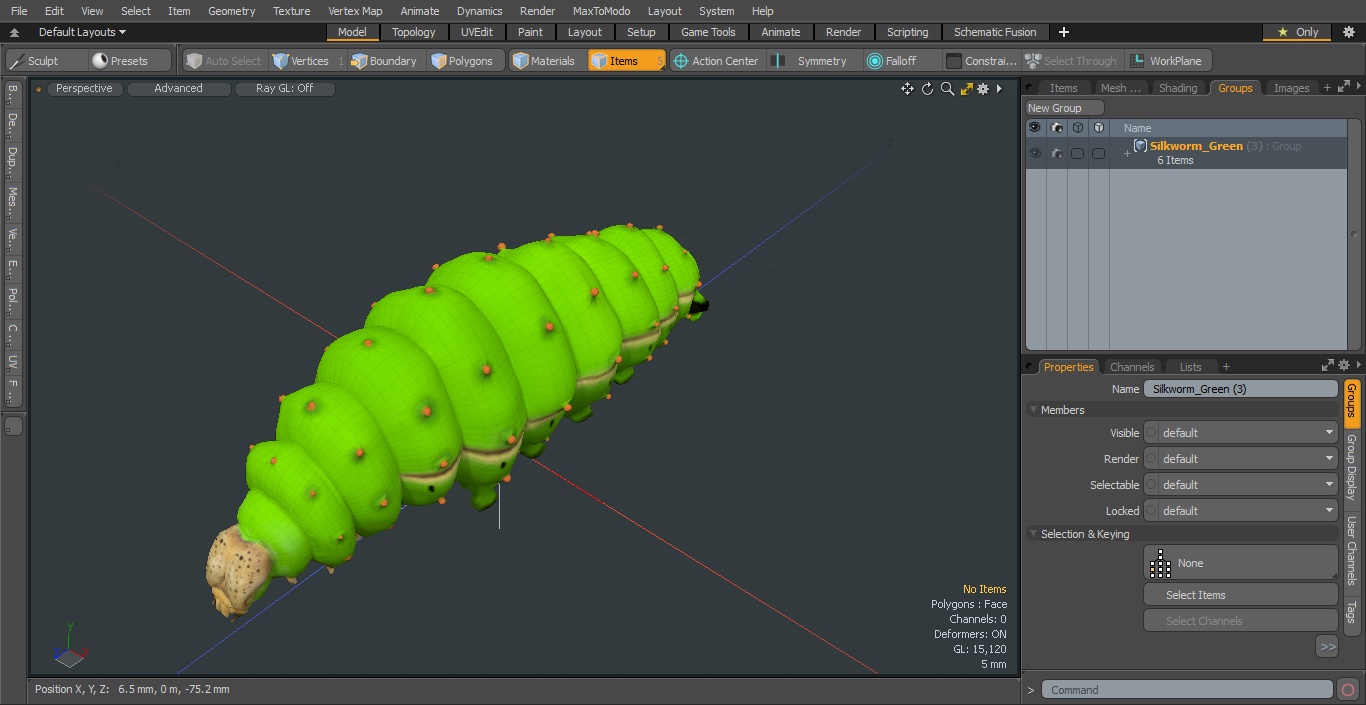Expand the Groups panel with the arrows icon
This screenshot has width=1366, height=705.
tap(1344, 88)
